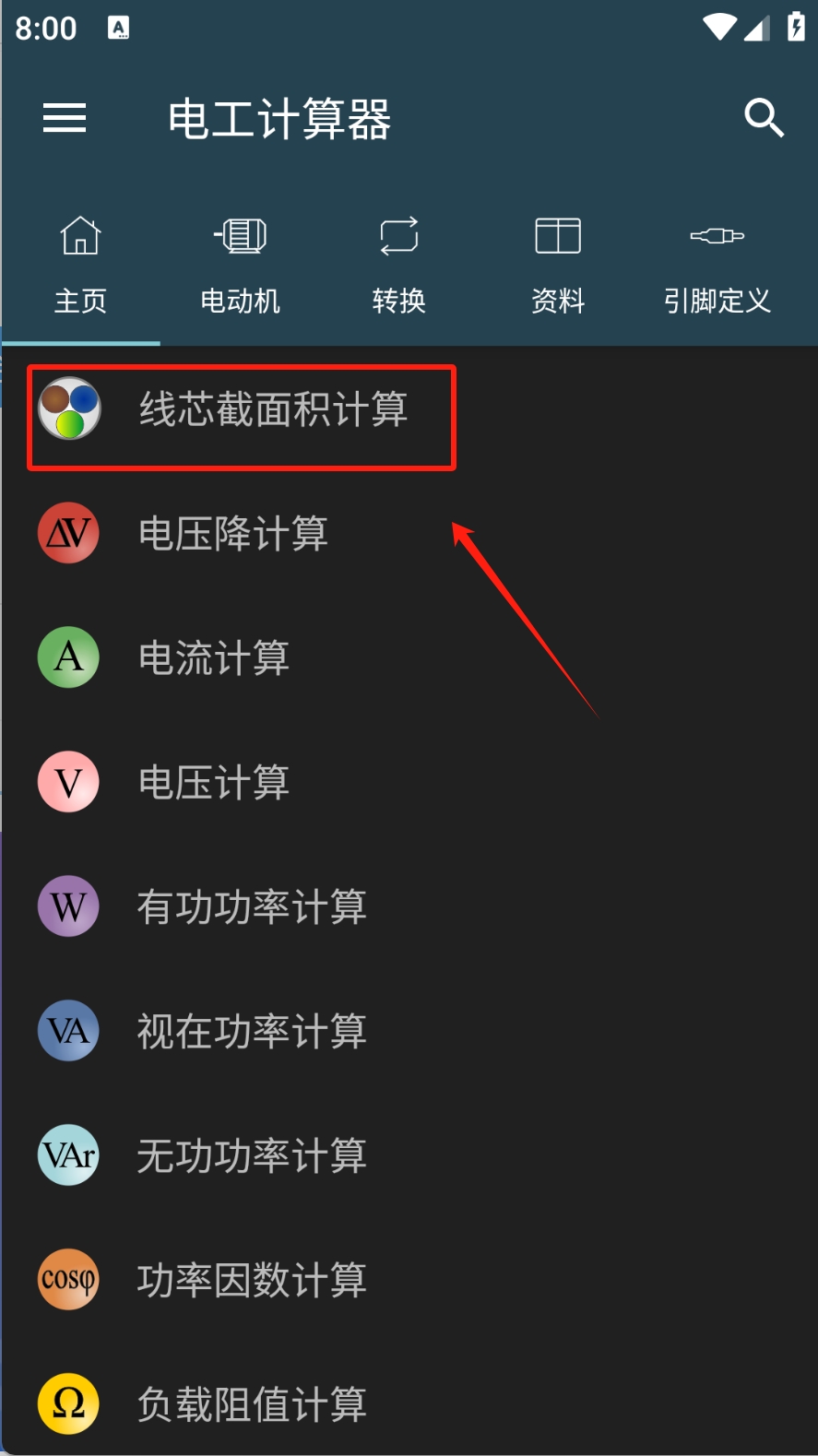Tap the purple W active power icon
Screen dimensions: 818x1456
[x=68, y=906]
